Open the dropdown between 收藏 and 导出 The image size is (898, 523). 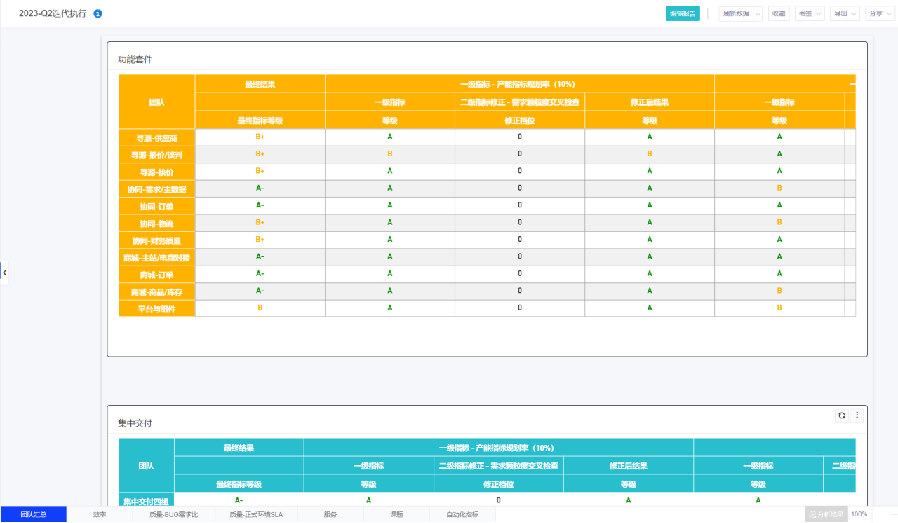click(809, 14)
